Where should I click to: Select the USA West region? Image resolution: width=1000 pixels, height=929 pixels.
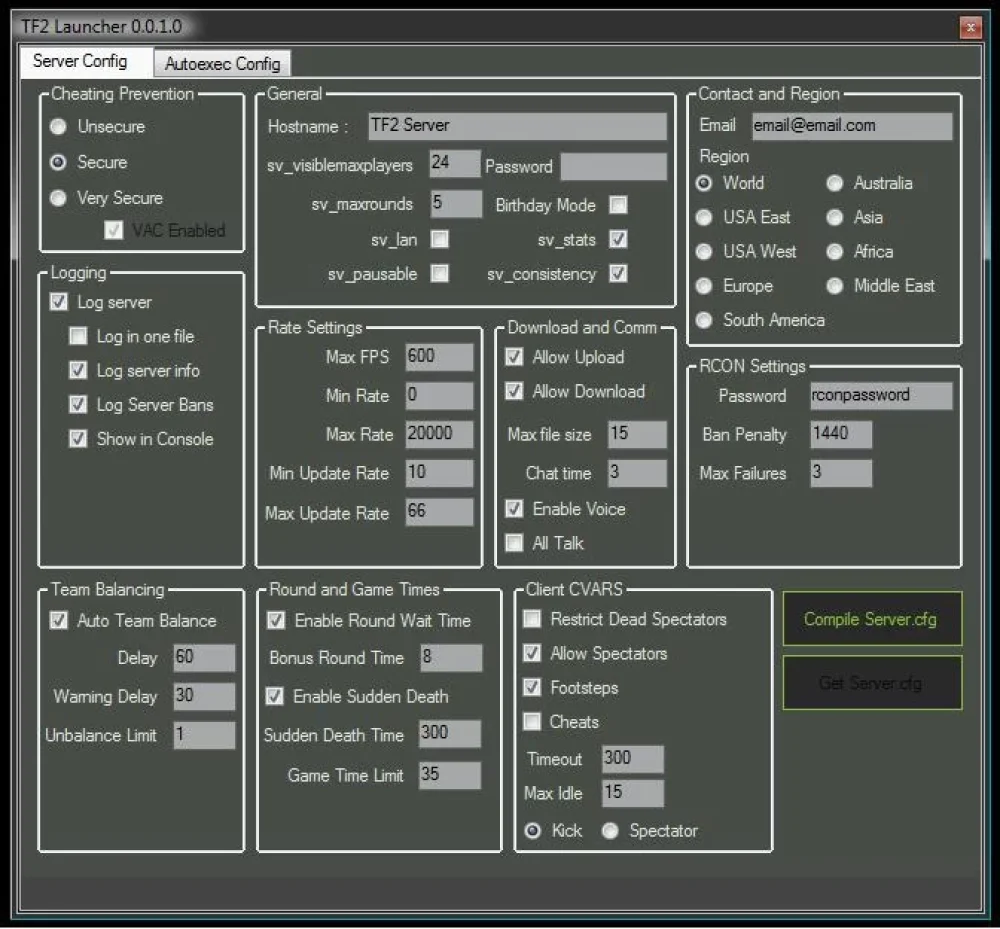tap(704, 252)
